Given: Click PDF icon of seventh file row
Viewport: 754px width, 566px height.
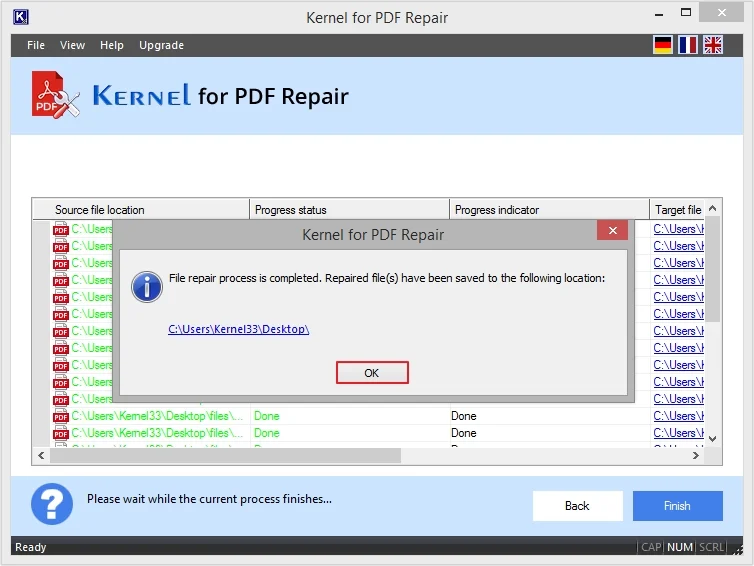Looking at the screenshot, I should tap(61, 331).
